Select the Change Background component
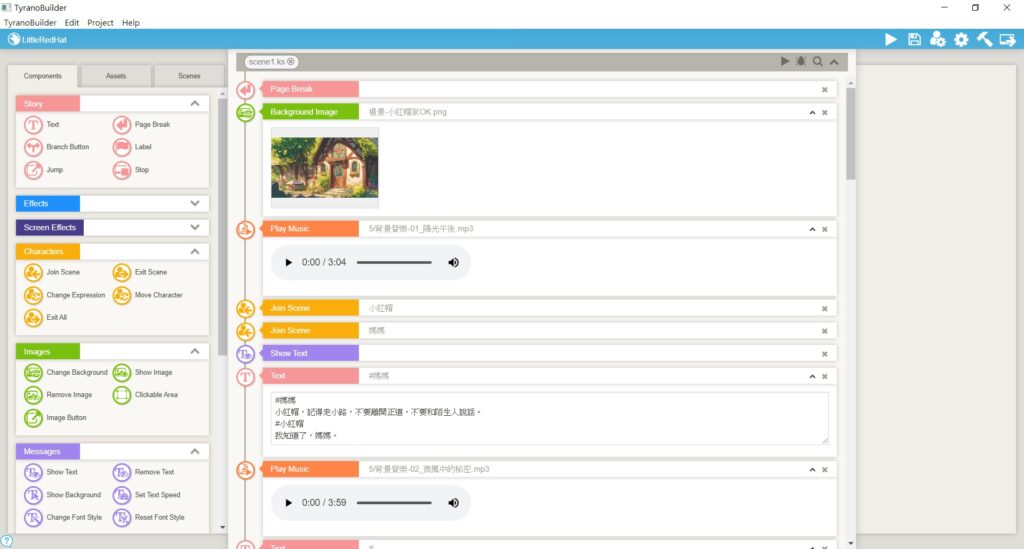This screenshot has height=549, width=1024. (66, 373)
